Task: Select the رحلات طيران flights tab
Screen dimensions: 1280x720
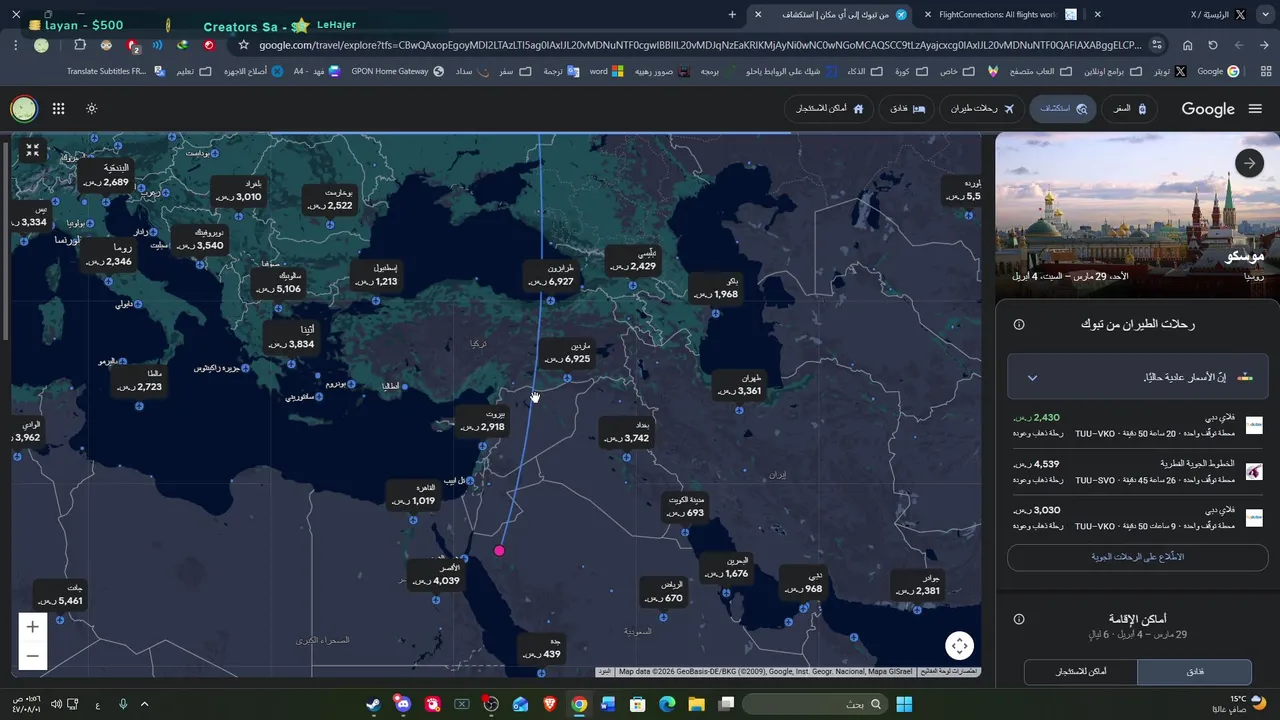Action: click(x=981, y=109)
